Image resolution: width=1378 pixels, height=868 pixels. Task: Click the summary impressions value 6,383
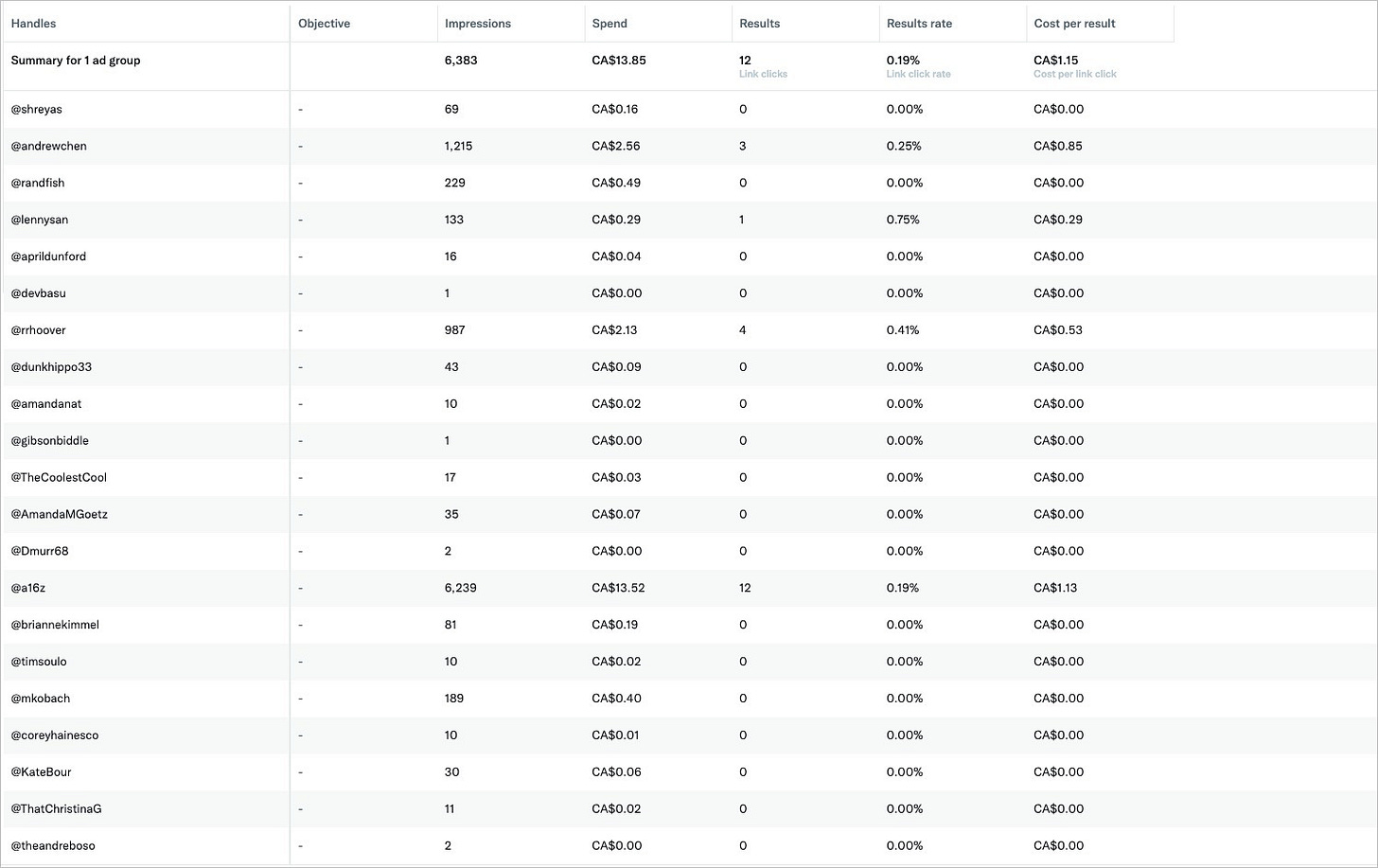point(461,61)
